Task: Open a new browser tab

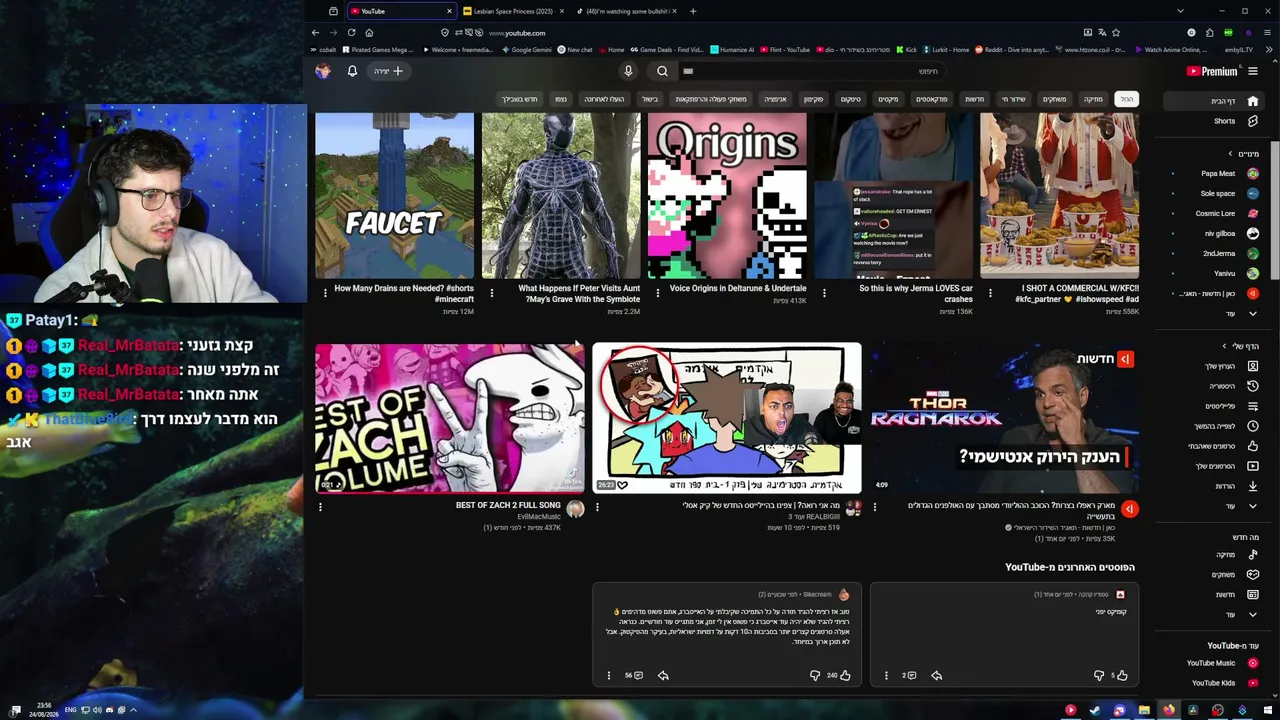Action: [693, 11]
